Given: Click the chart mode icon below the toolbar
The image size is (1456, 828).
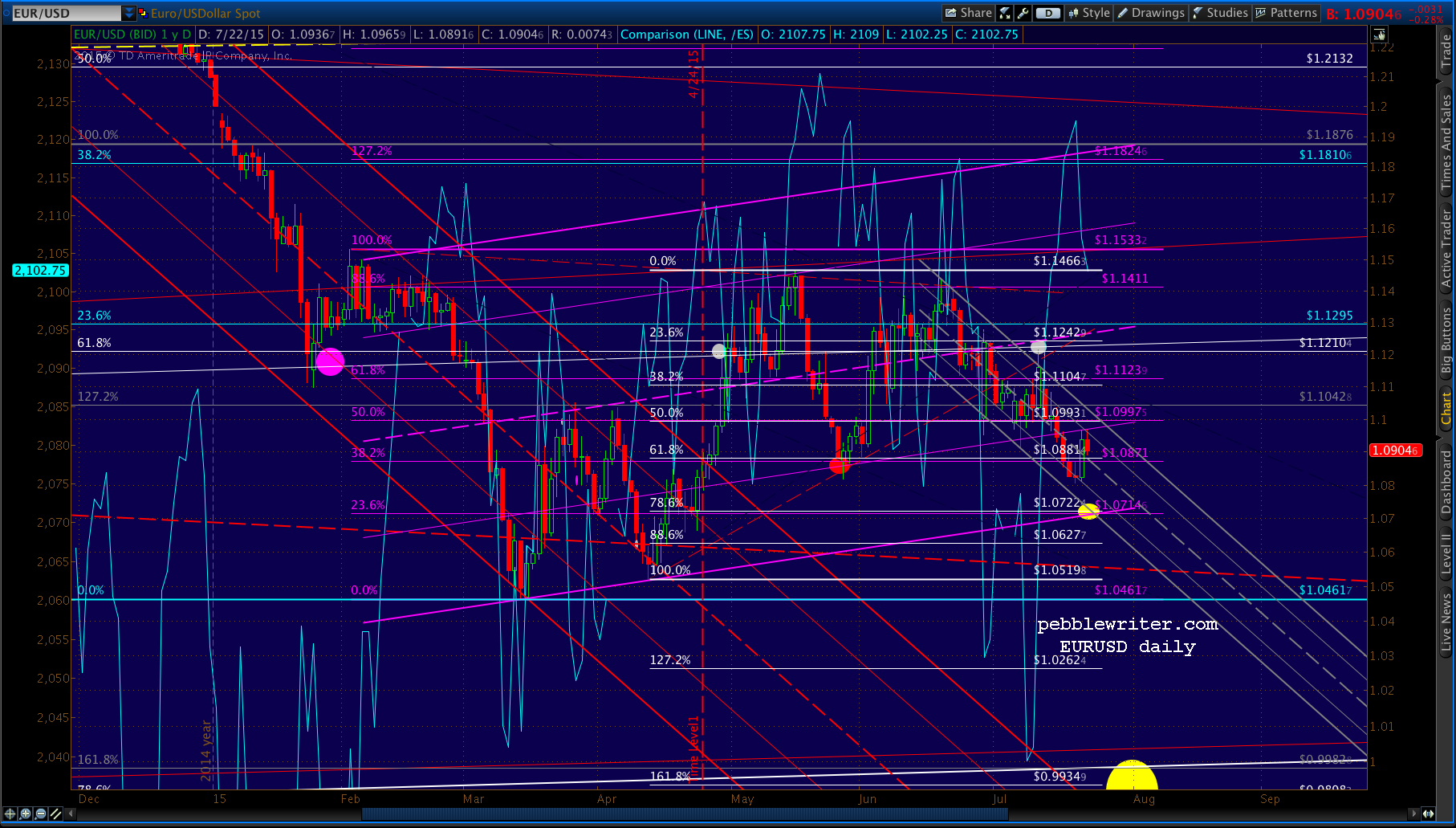Looking at the screenshot, I should point(1379,34).
